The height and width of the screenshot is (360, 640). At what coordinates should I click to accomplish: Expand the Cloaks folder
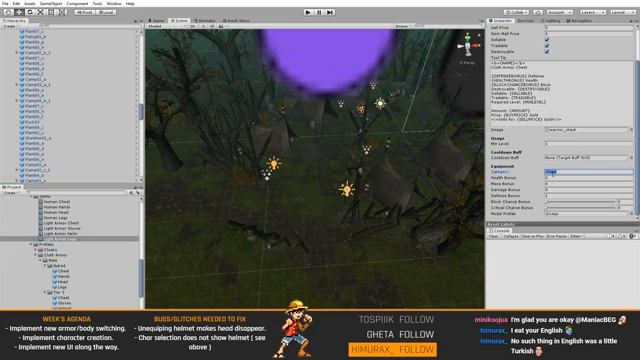pyautogui.click(x=36, y=250)
